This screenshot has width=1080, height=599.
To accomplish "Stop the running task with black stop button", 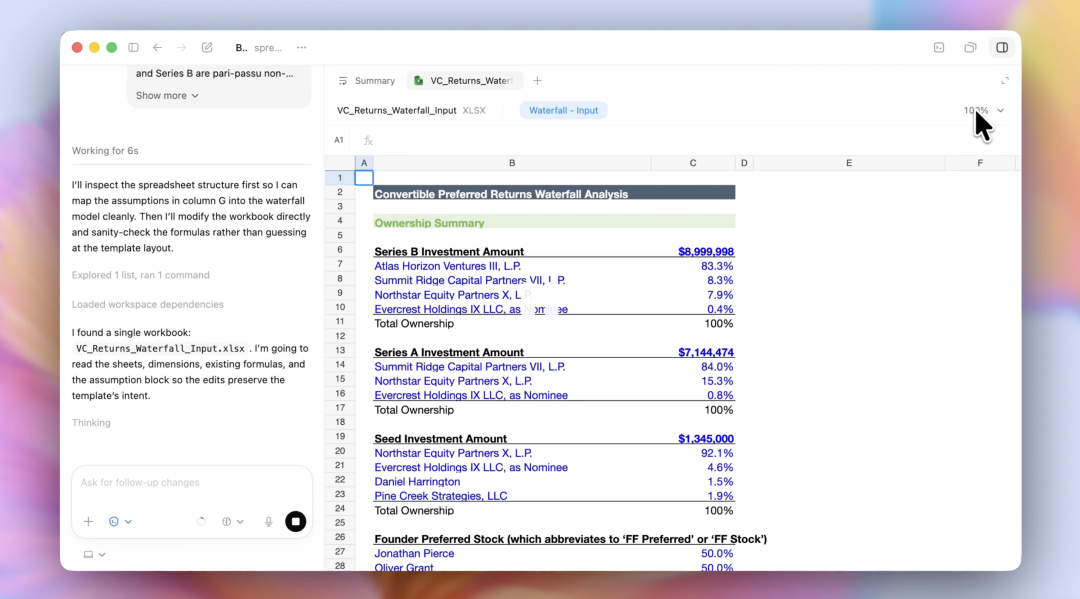I will coord(295,521).
